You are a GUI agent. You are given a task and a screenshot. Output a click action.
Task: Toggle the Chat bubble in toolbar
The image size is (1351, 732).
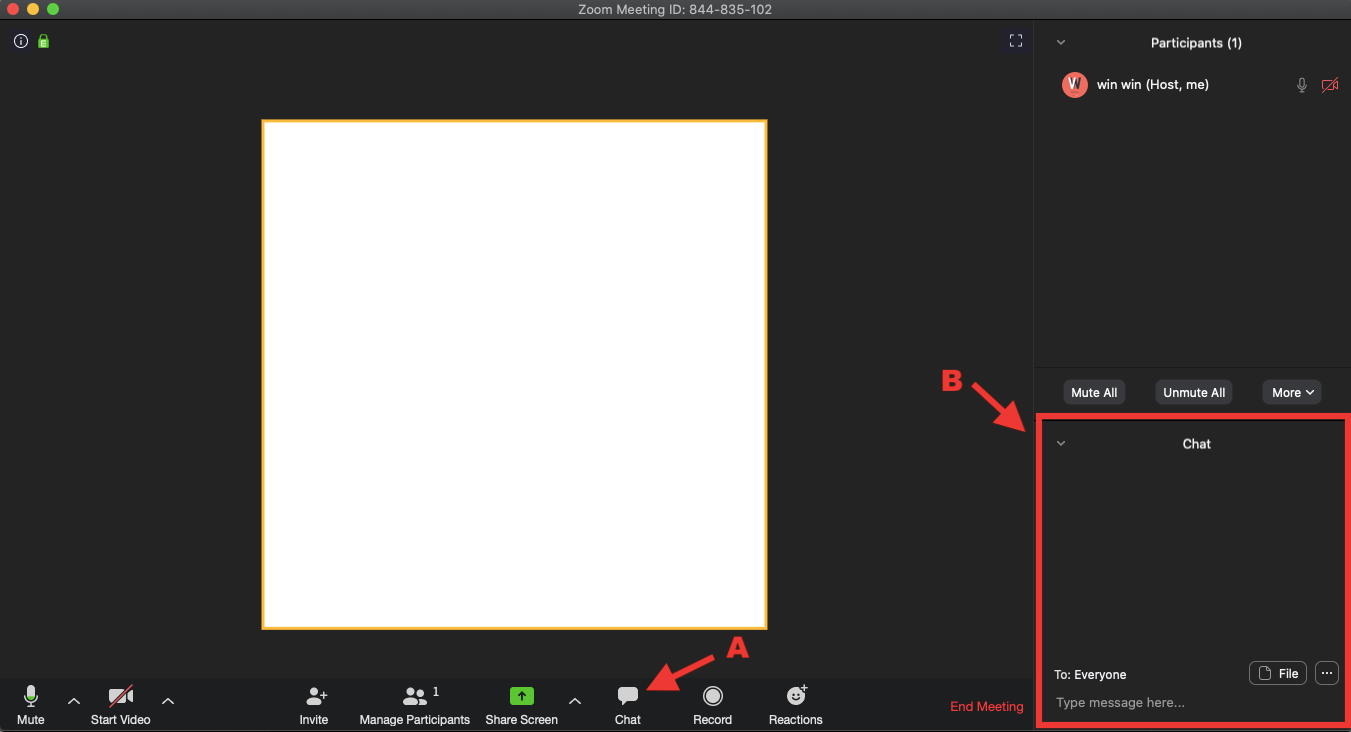628,697
